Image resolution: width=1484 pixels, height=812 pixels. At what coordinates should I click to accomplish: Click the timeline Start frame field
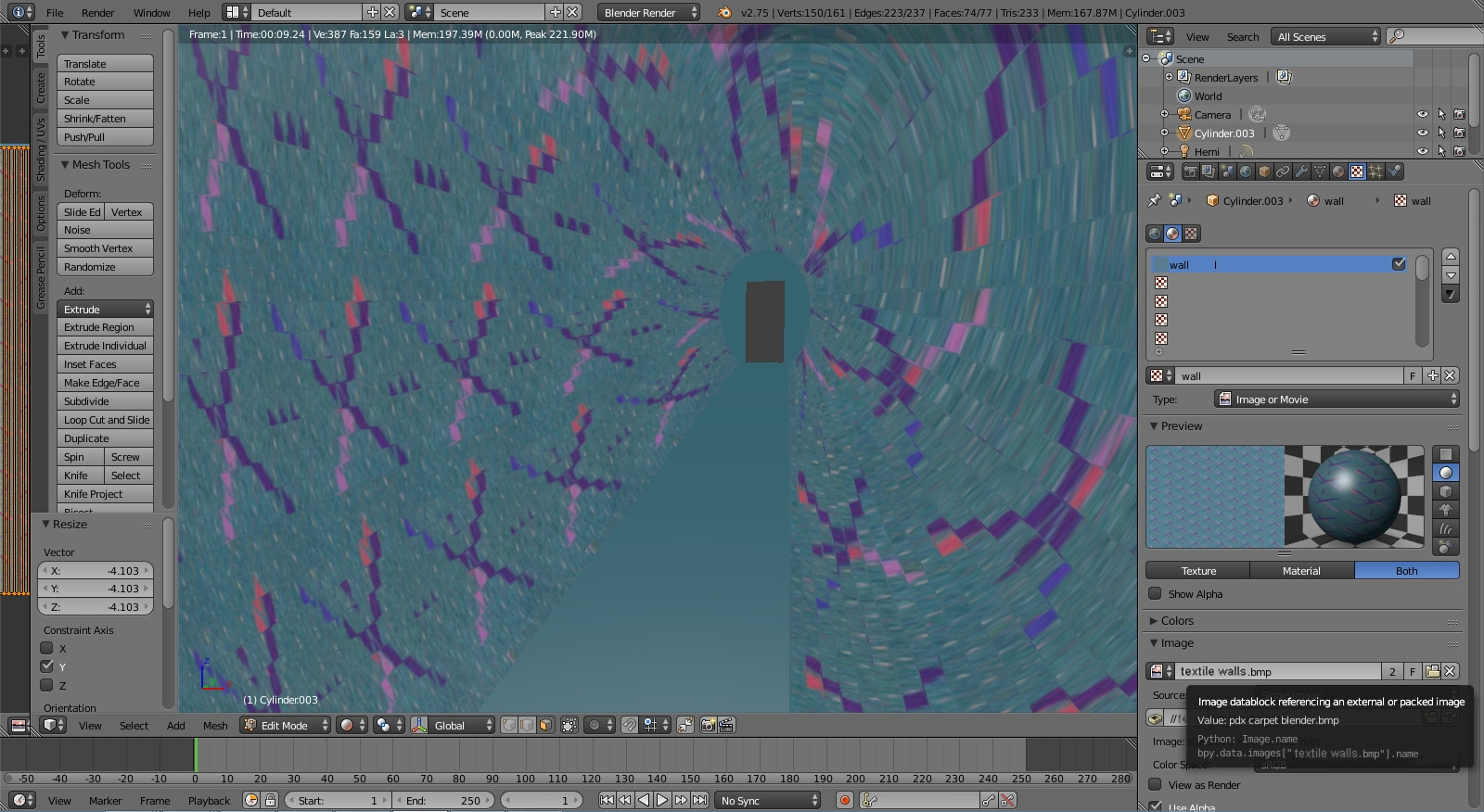click(336, 800)
